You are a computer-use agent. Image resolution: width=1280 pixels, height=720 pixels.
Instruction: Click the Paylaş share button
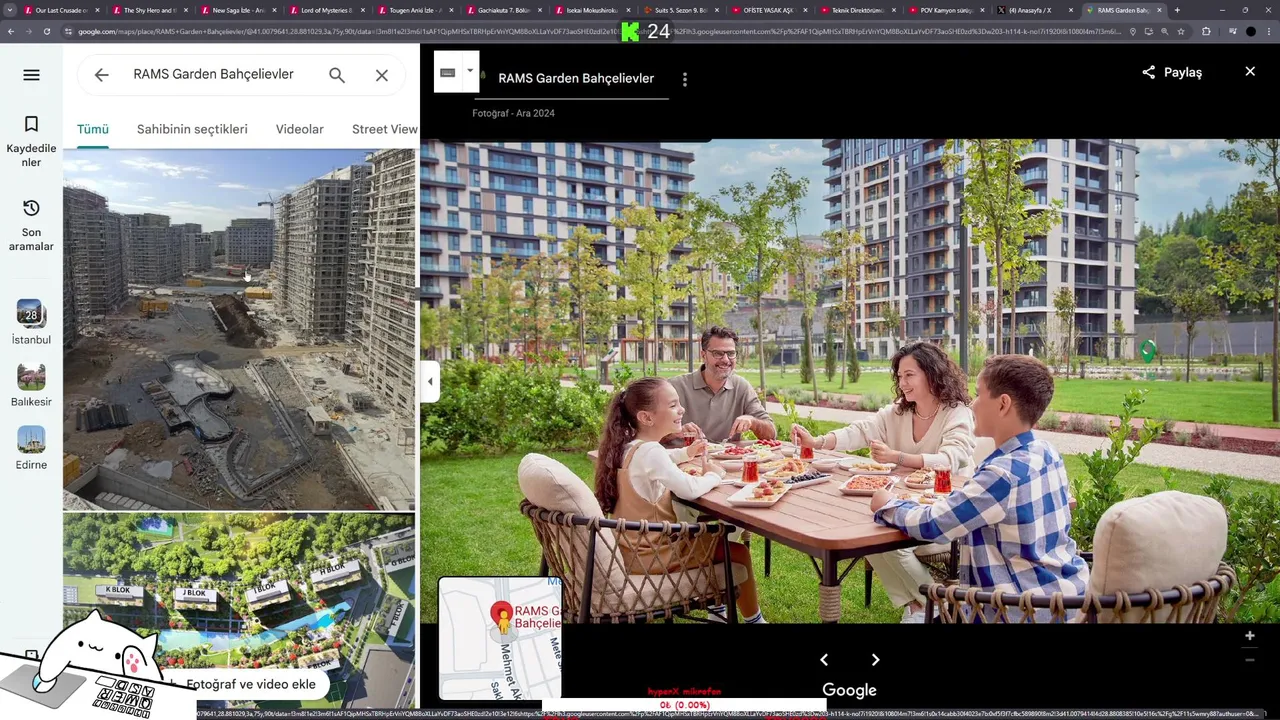[1172, 72]
